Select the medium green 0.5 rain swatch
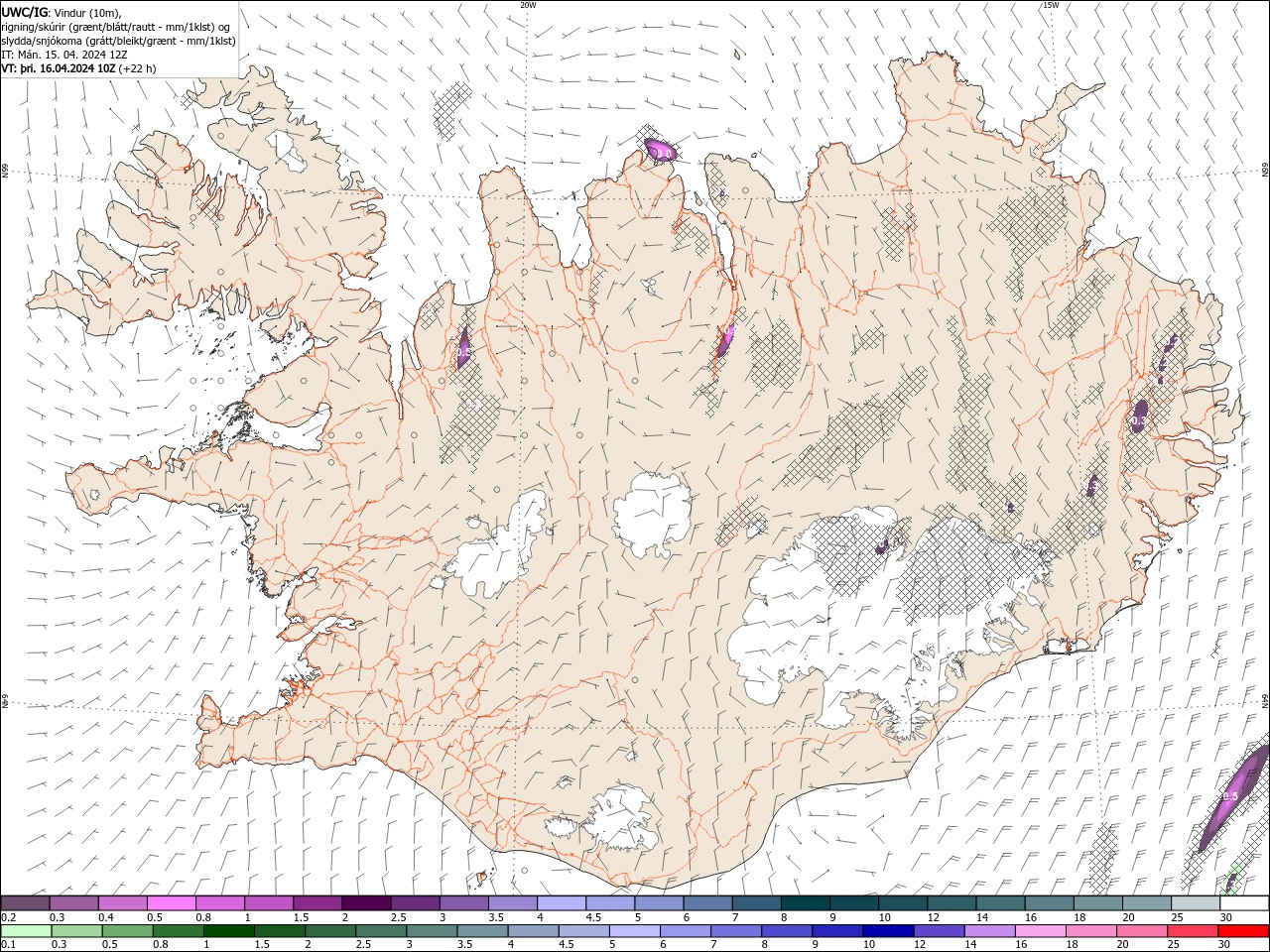1270x952 pixels. click(127, 931)
